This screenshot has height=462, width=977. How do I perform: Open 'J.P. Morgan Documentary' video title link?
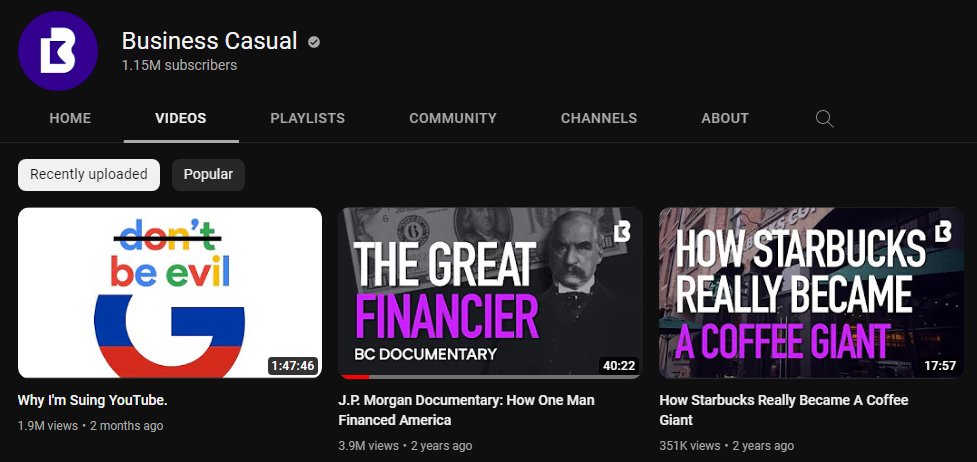point(466,410)
